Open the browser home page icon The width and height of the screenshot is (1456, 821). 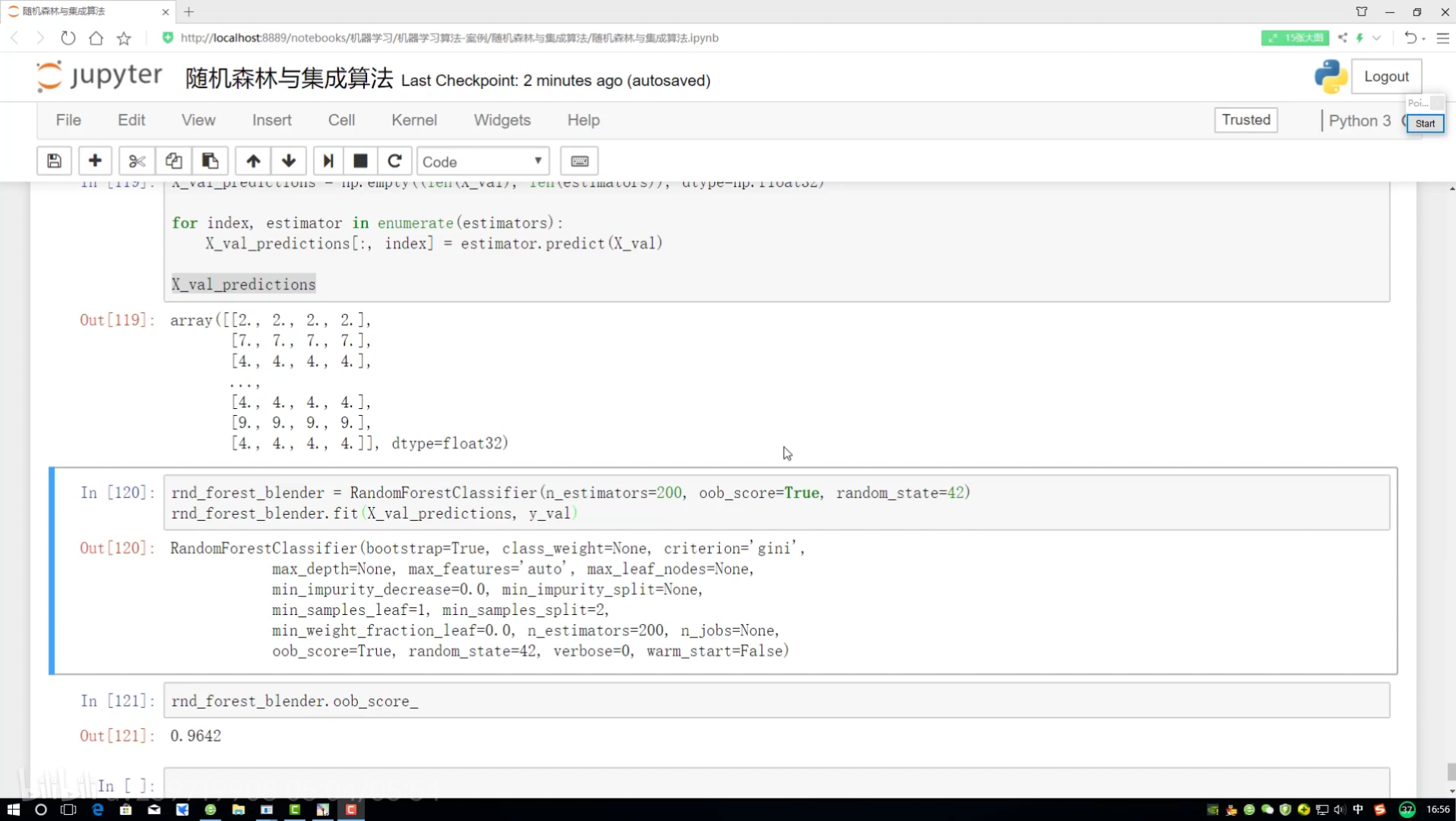pos(96,38)
